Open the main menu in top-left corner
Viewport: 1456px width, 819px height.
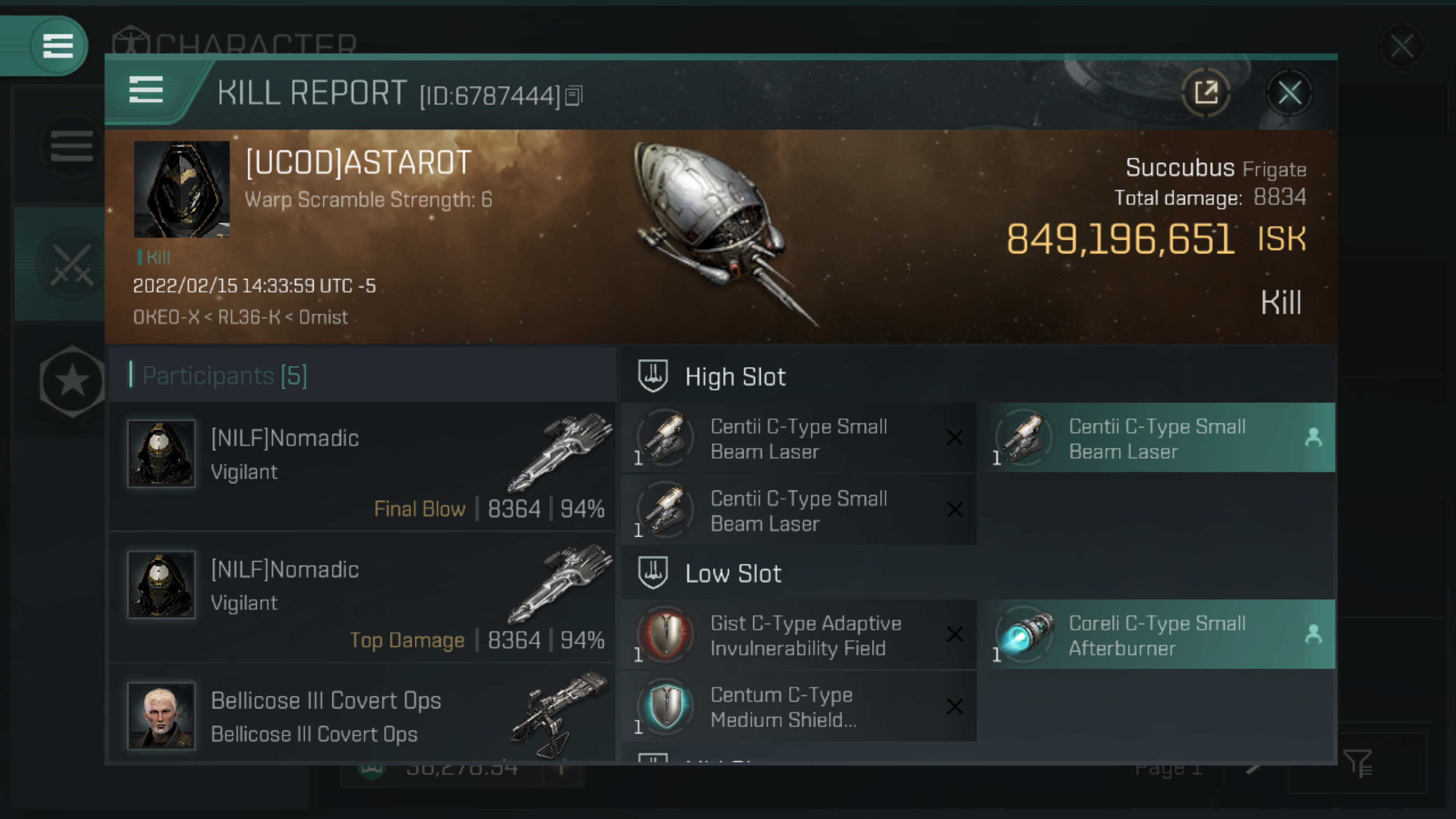[x=57, y=46]
